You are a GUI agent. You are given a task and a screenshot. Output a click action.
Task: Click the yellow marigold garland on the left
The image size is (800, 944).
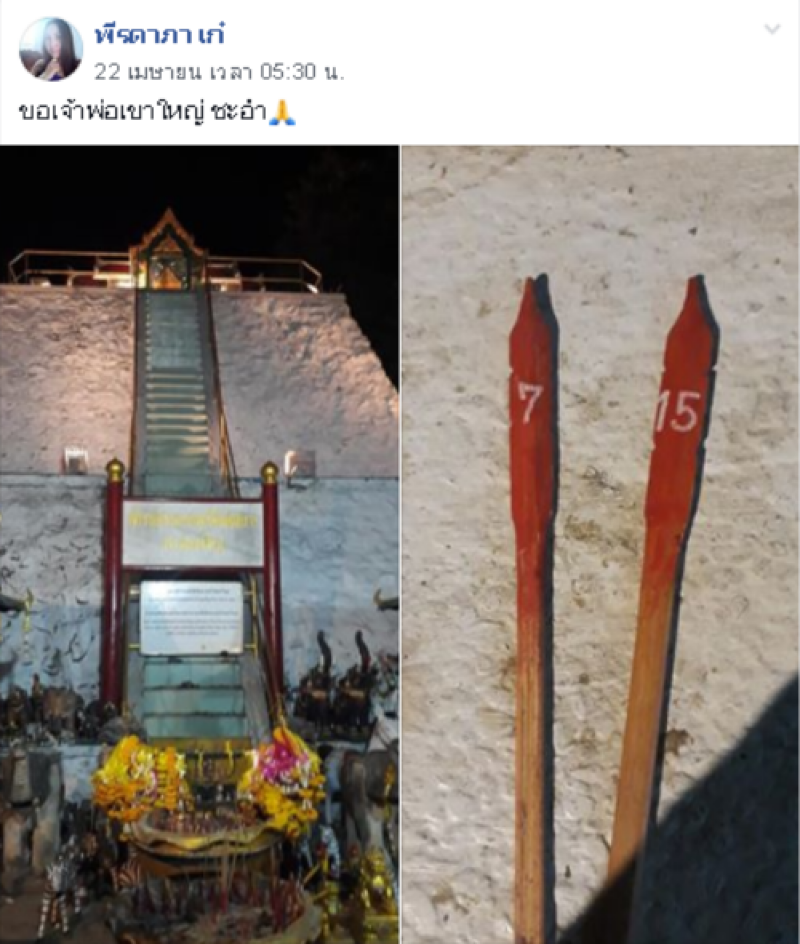[138, 777]
